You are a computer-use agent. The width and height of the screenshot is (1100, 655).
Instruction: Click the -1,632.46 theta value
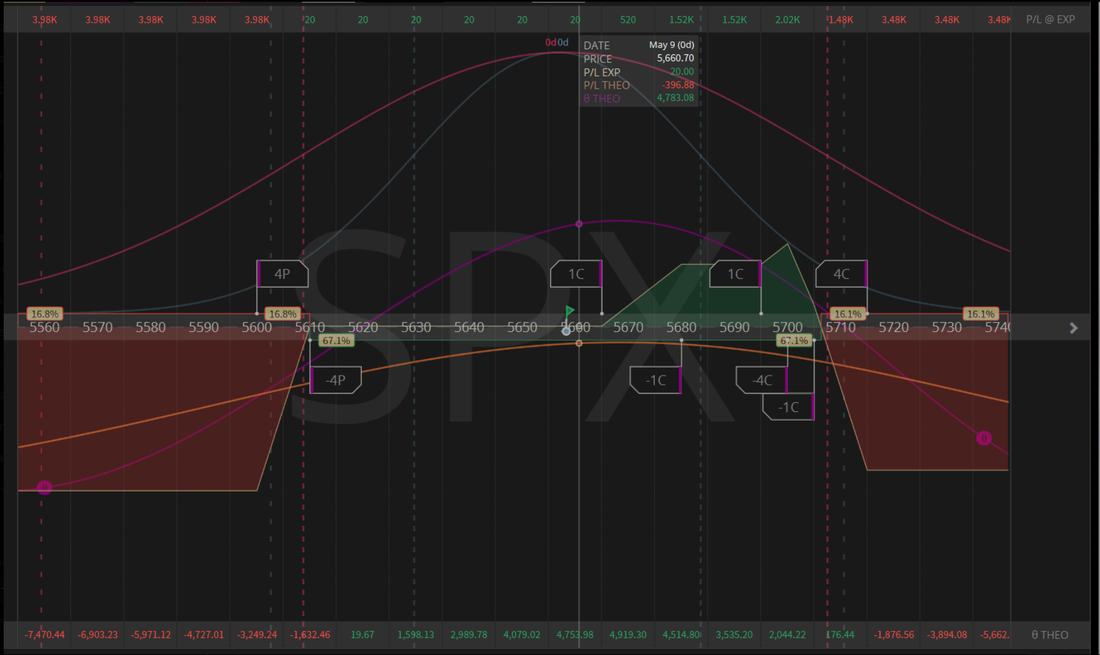[x=310, y=635]
